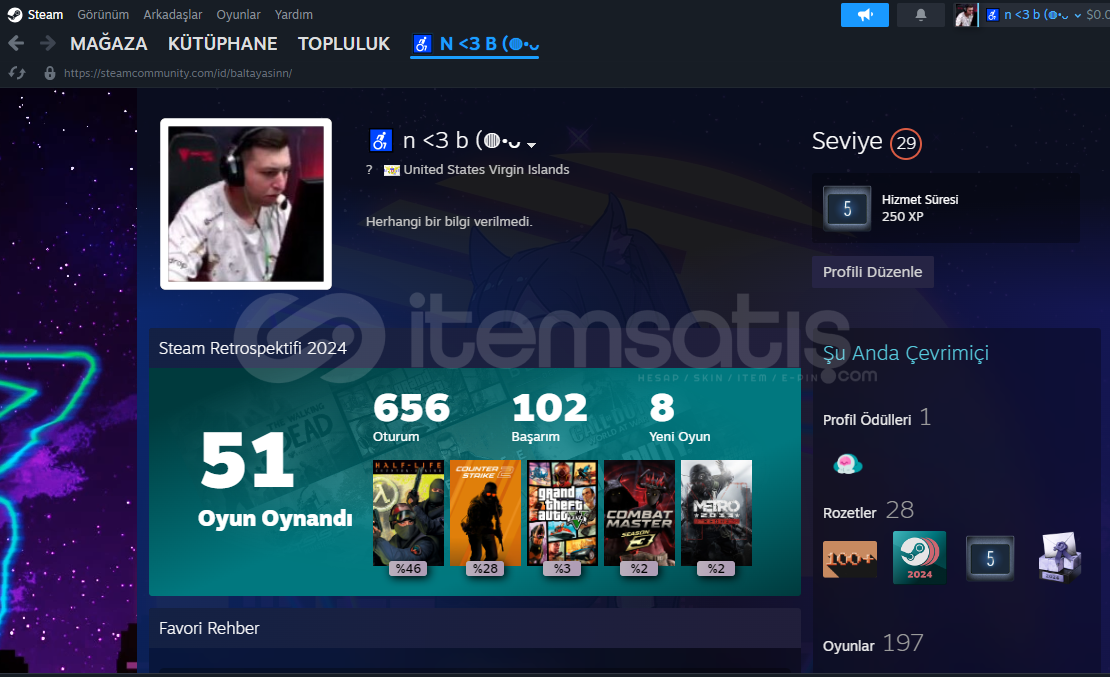1110x677 pixels.
Task: Click the steamcommunity.com URL address
Action: coord(178,73)
